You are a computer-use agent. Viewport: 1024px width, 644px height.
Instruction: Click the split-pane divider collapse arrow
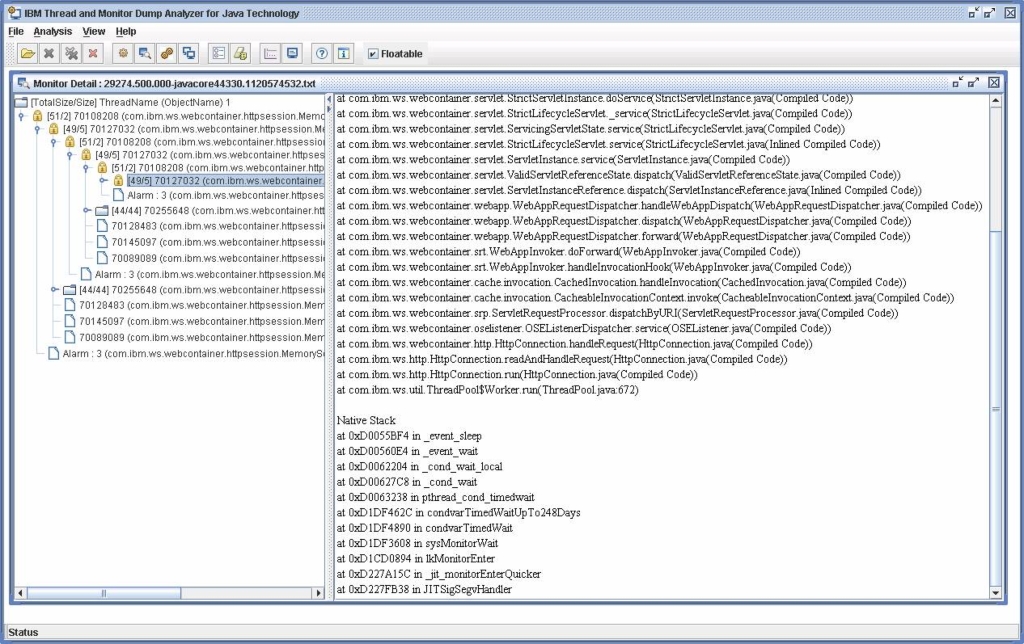coord(329,100)
